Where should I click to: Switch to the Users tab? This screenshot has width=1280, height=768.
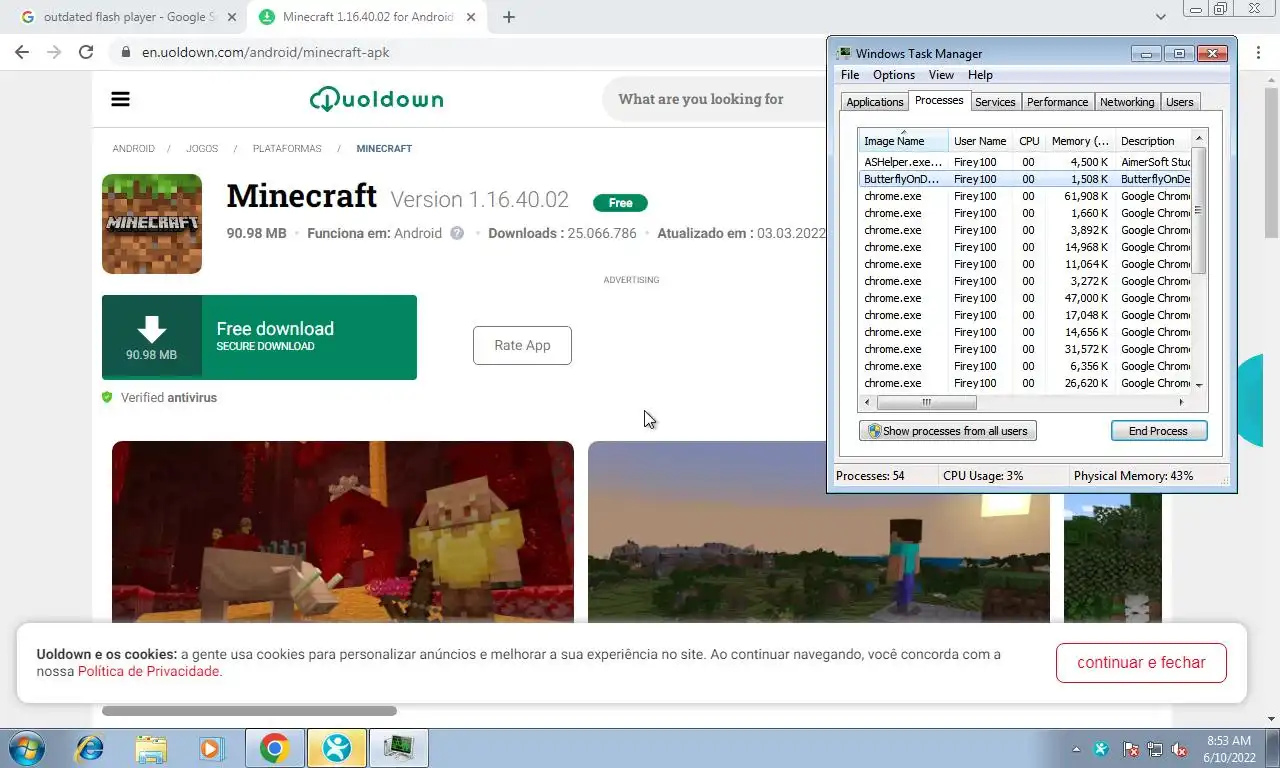click(x=1180, y=102)
